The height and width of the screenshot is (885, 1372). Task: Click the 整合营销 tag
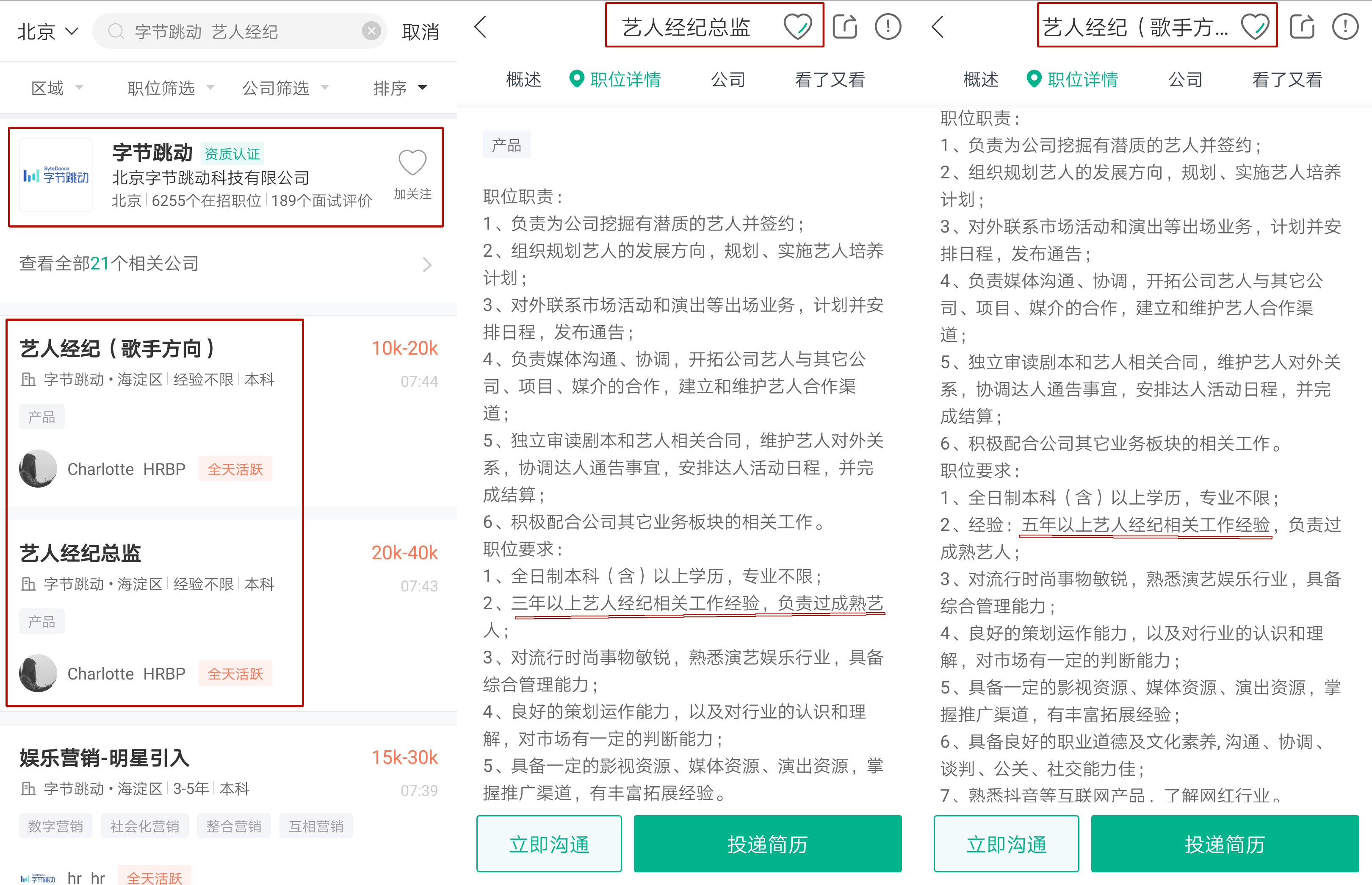coord(234,826)
